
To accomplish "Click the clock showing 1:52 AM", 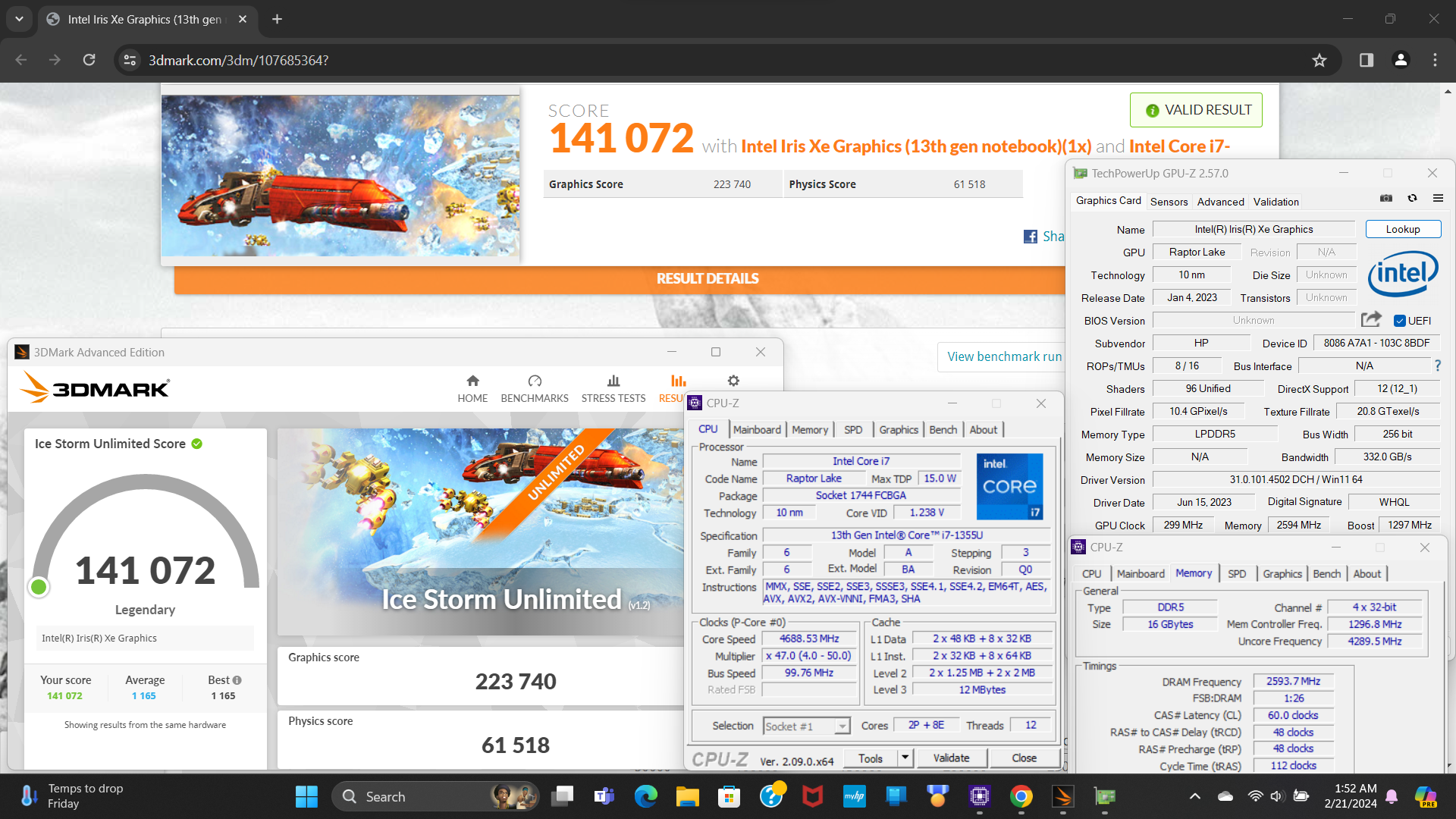I will coord(1351,796).
